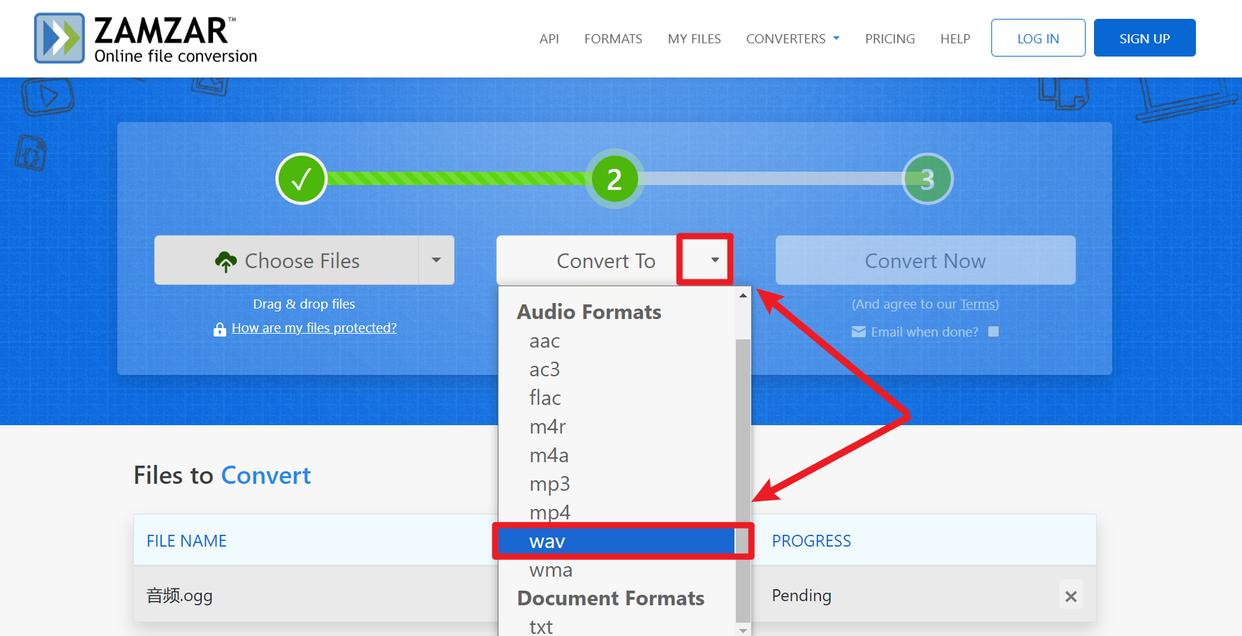Click the FILE NAME column header
Image resolution: width=1242 pixels, height=636 pixels.
(x=187, y=541)
